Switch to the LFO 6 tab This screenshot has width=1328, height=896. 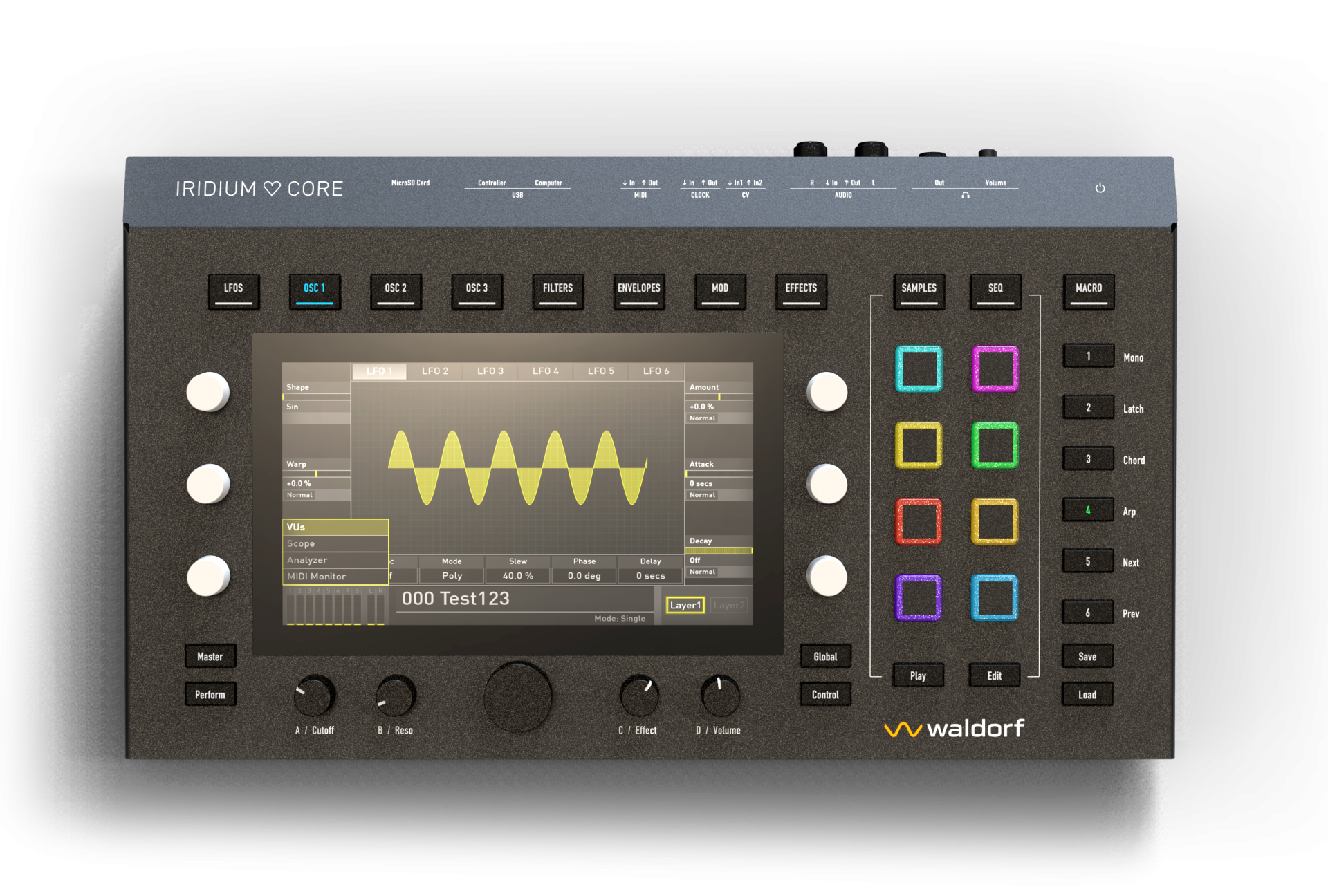656,371
